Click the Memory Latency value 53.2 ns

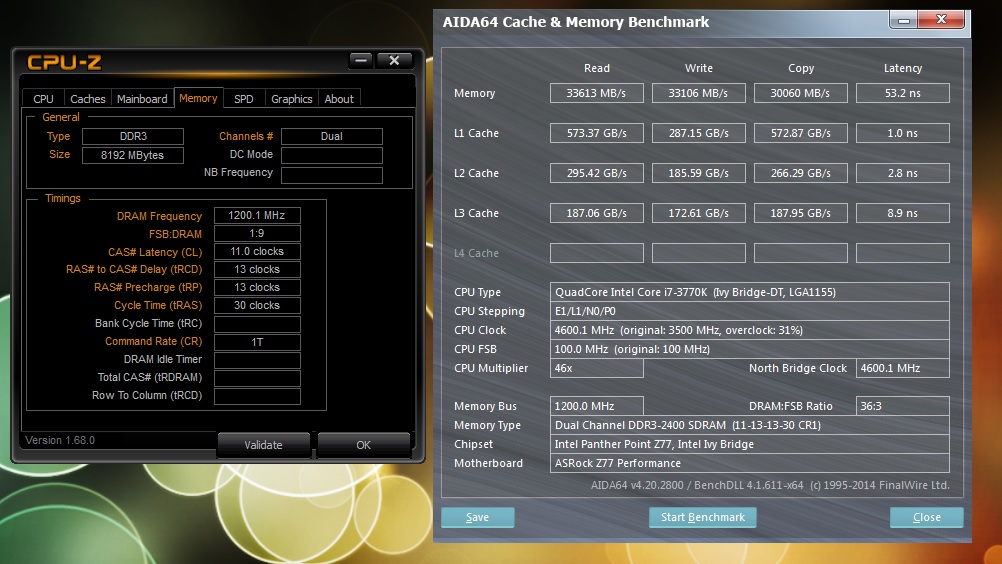902,93
